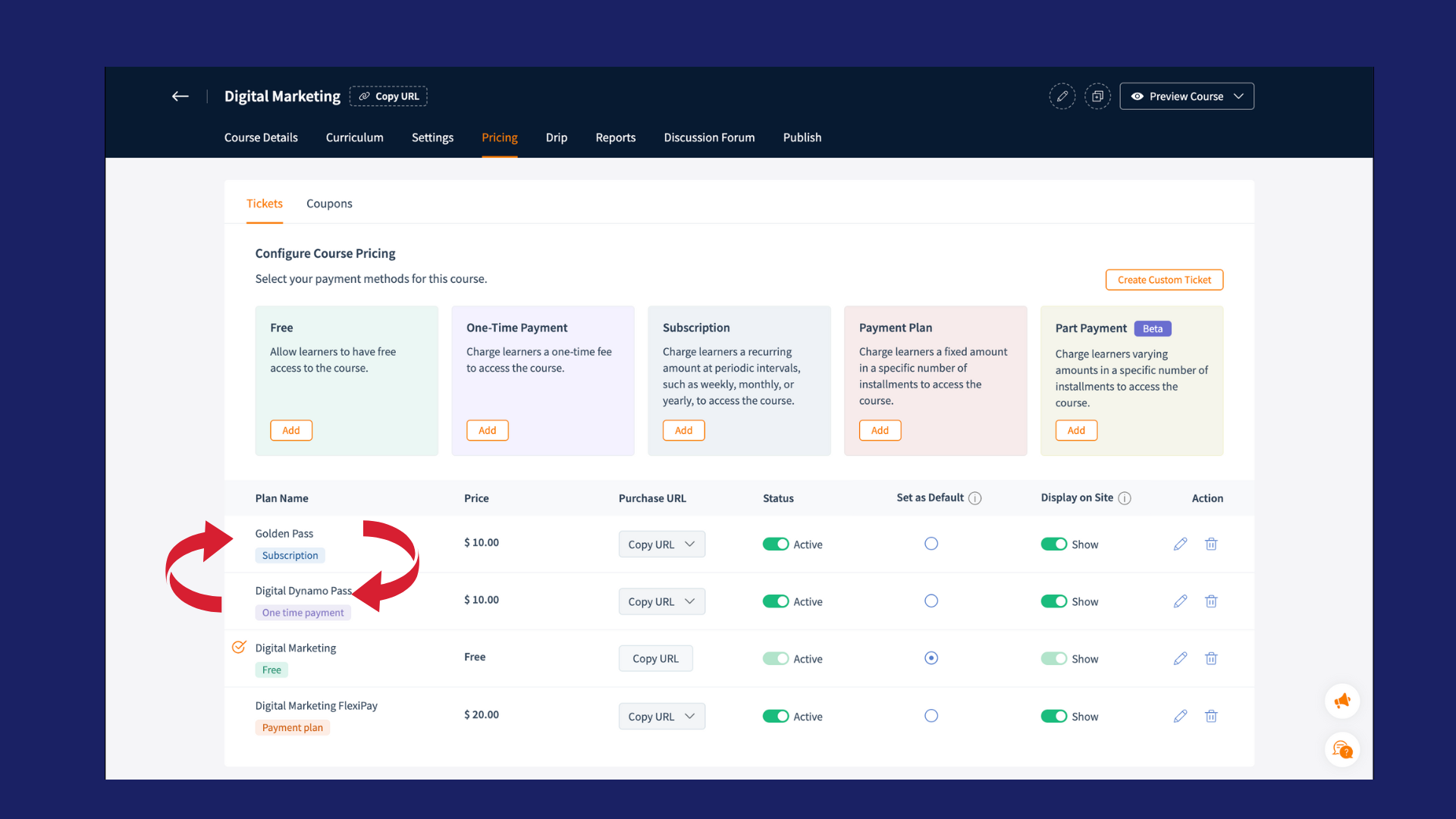The height and width of the screenshot is (819, 1456).
Task: Switch to the Coupons tab
Action: tap(329, 203)
